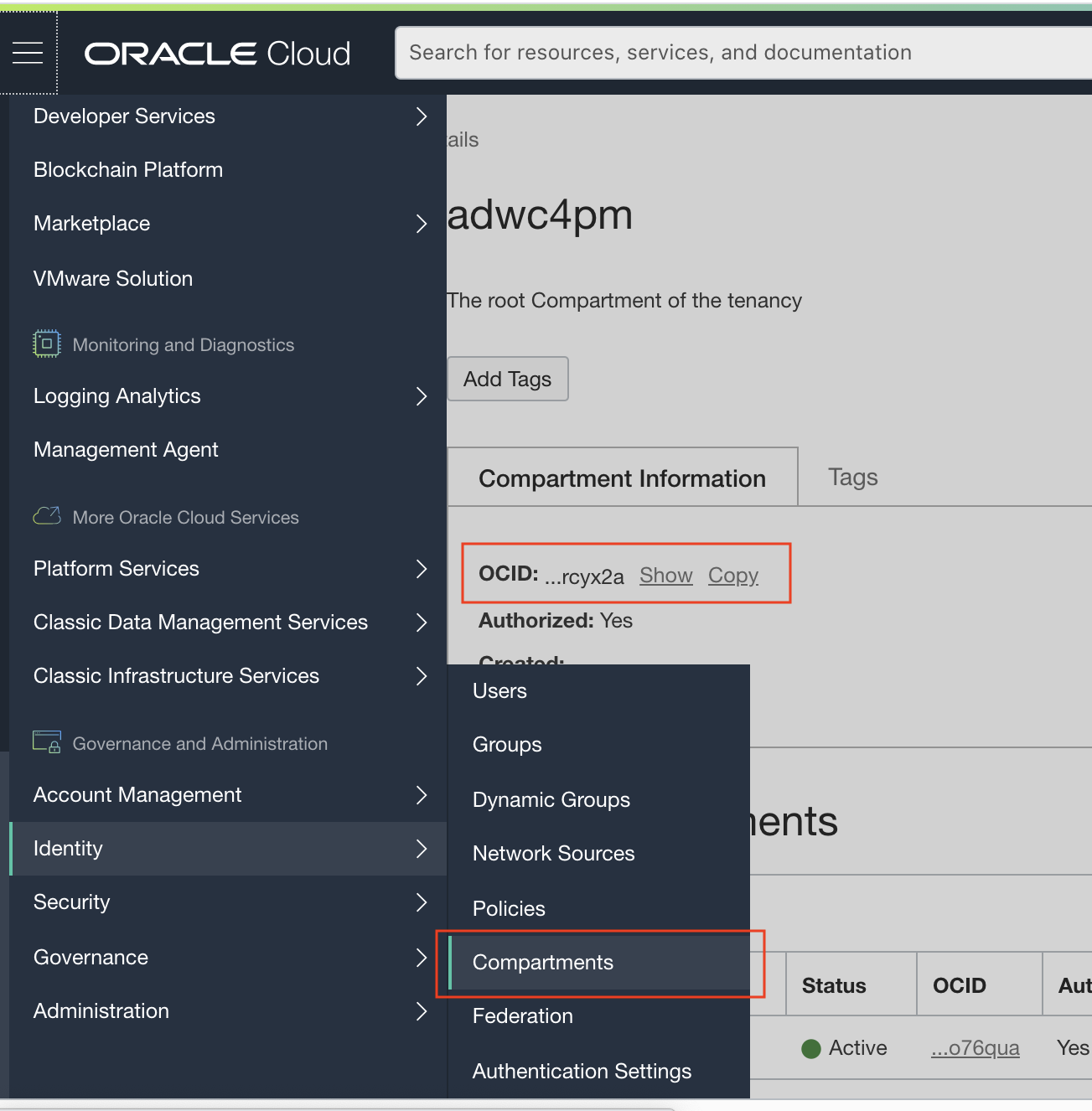Screen dimensions: 1092x1111
Task: Click the 'Governance and Administration' section label
Action: pyautogui.click(x=200, y=744)
